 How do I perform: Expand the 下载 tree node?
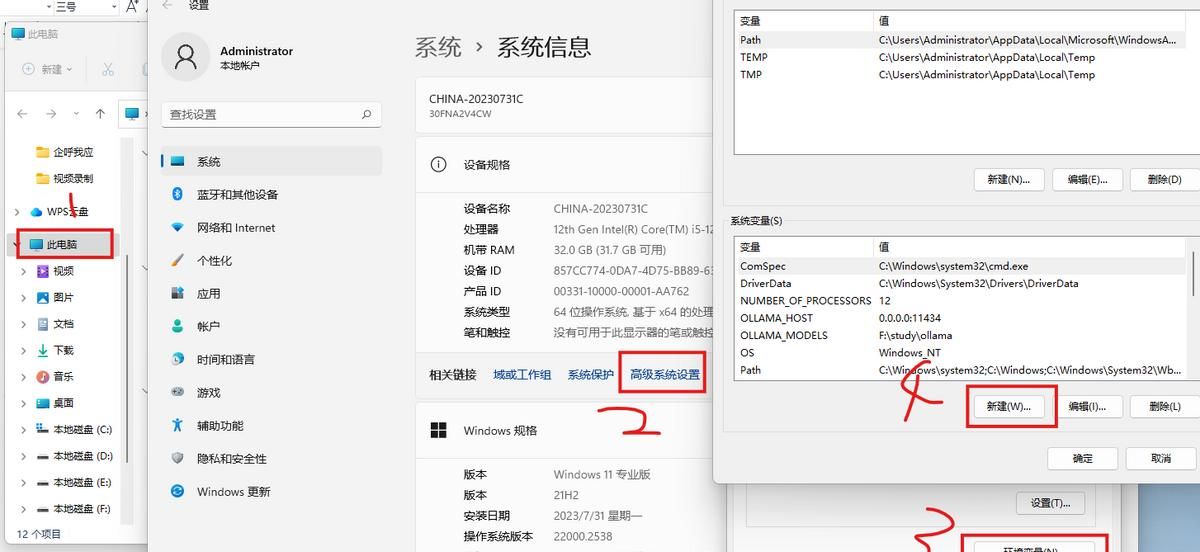[23, 350]
